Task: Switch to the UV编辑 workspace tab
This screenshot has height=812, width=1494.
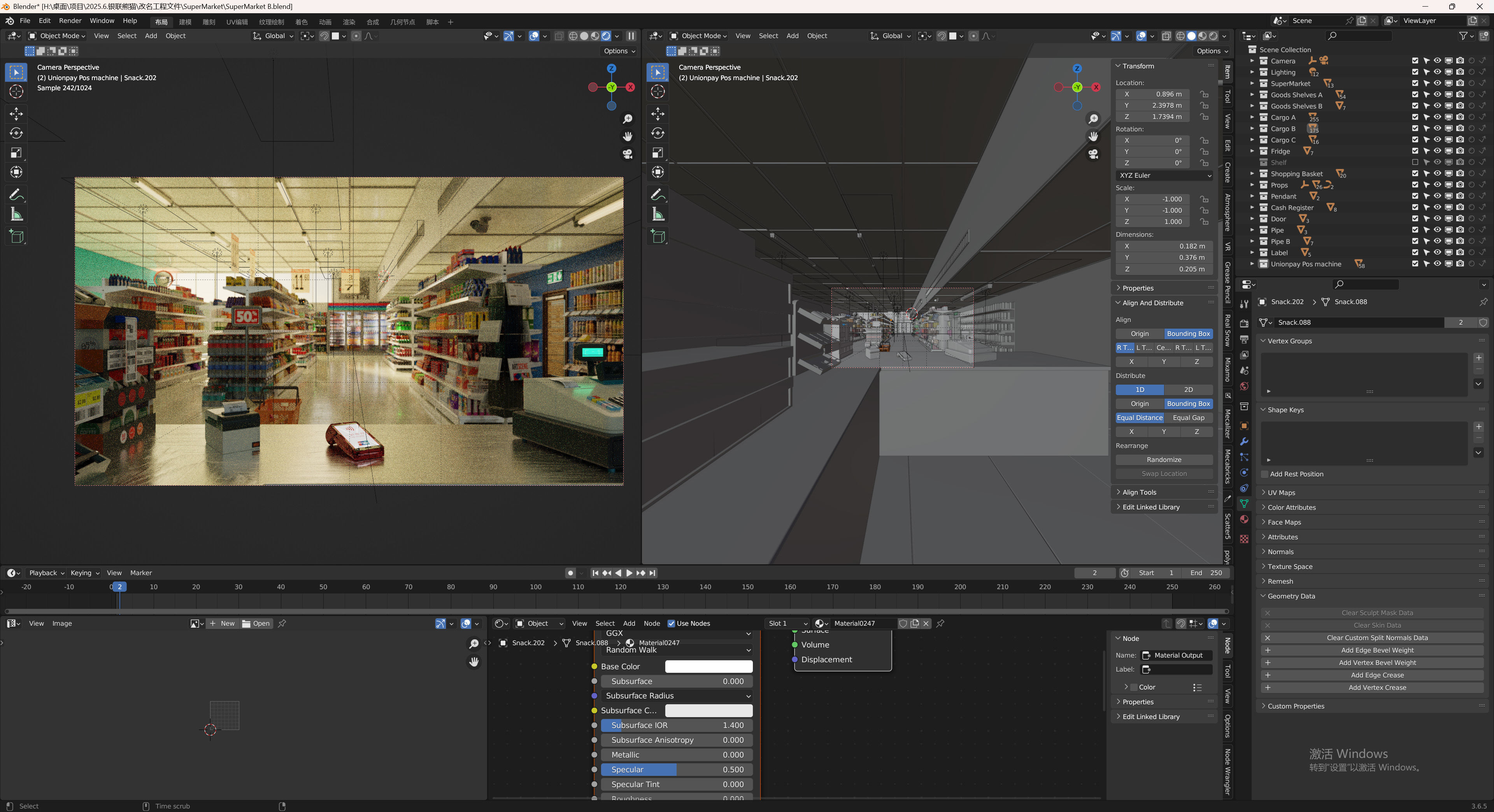Action: [237, 22]
